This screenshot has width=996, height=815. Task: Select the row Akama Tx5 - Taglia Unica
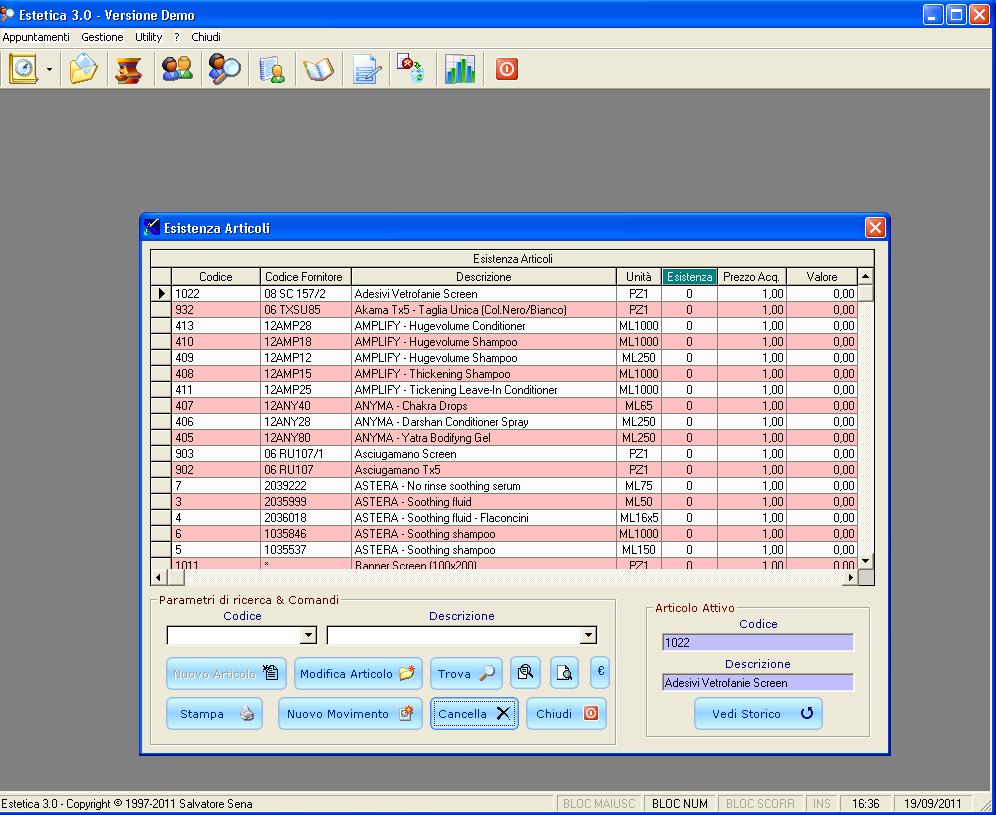click(504, 309)
